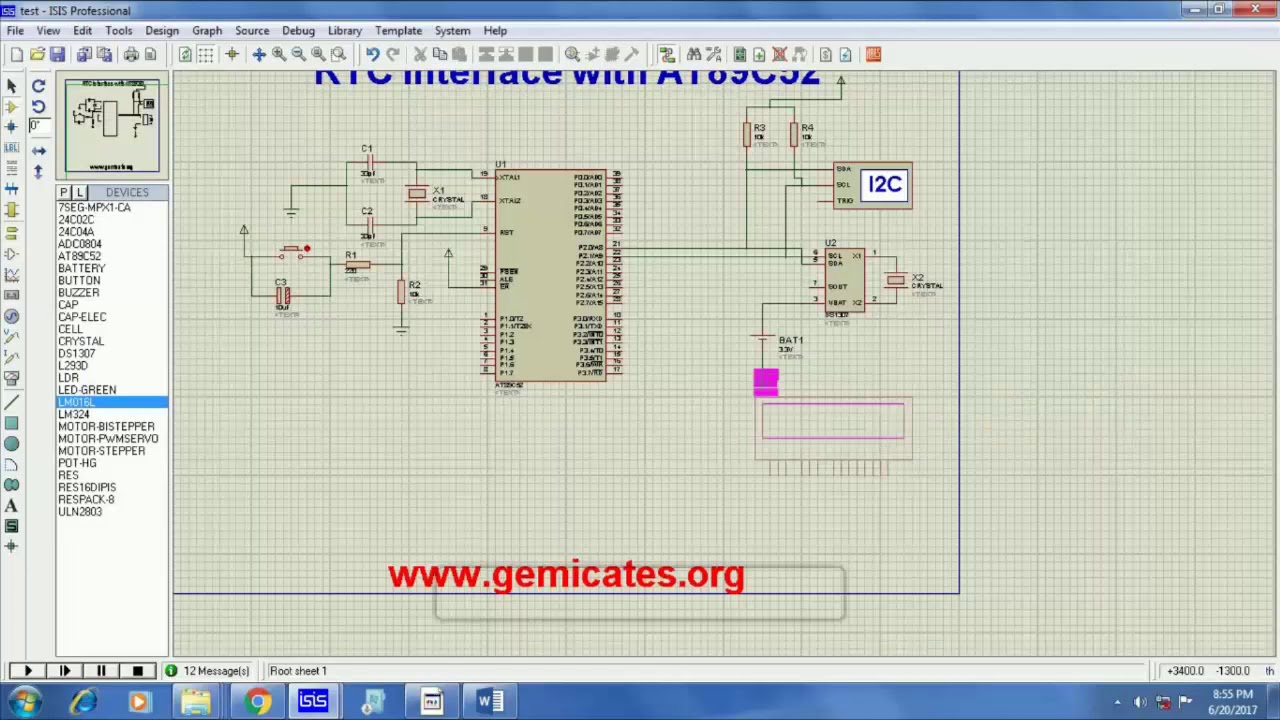Zoom out using magnifier minus icon
The width and height of the screenshot is (1280, 720).
pyautogui.click(x=299, y=54)
